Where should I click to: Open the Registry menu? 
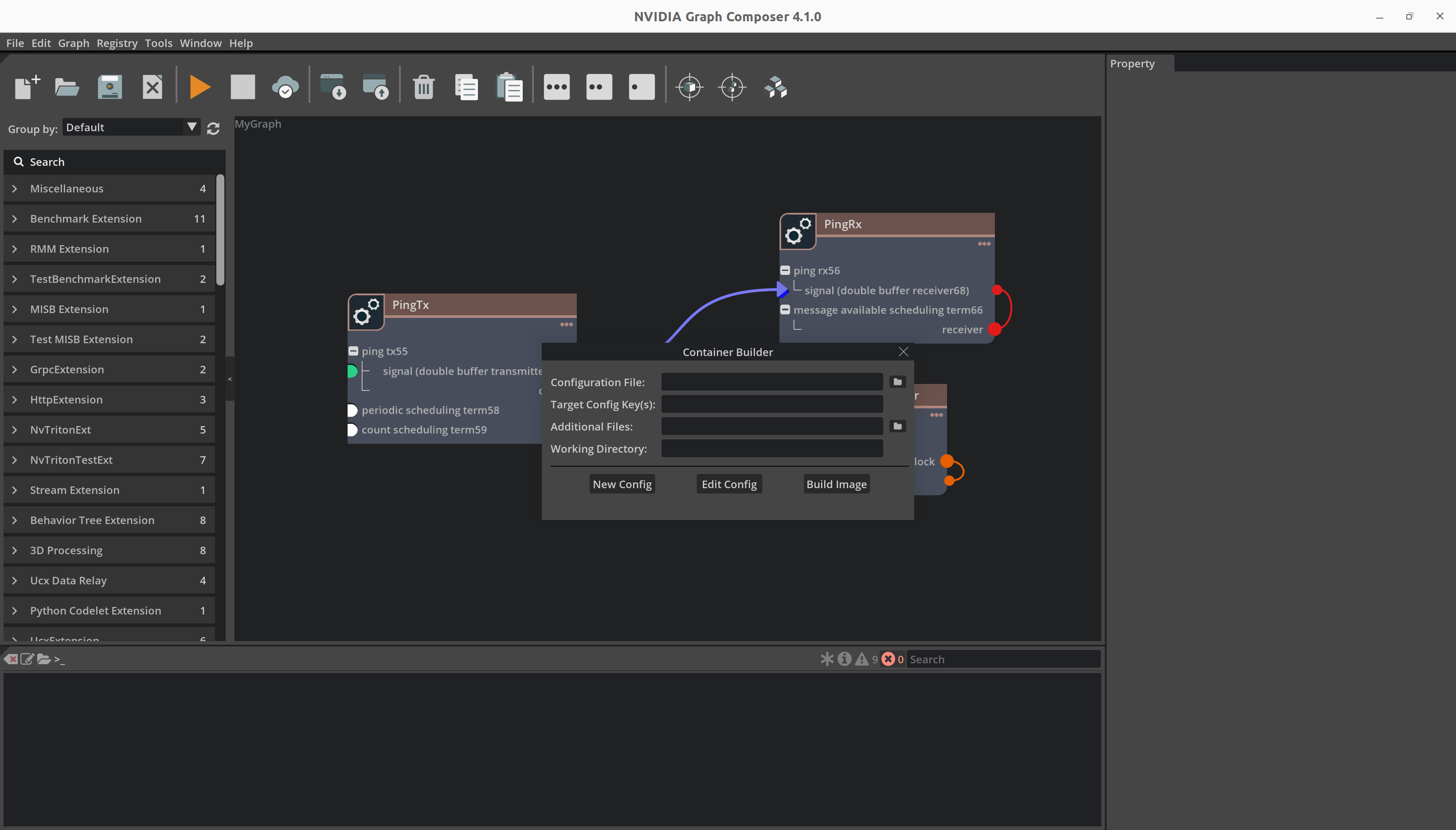pyautogui.click(x=117, y=43)
